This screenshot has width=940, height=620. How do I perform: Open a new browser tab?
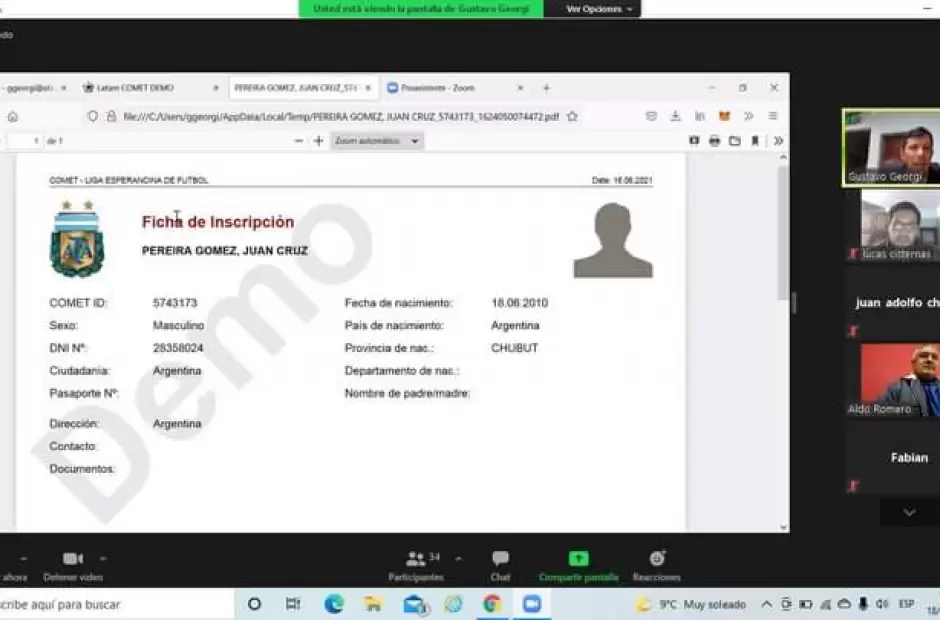tap(546, 88)
